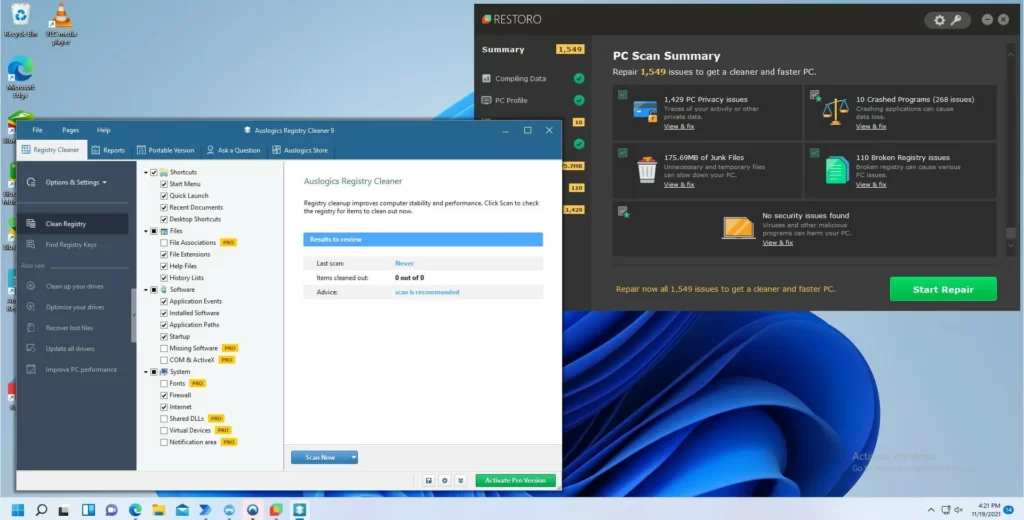Viewport: 1024px width, 520px height.
Task: Open Restoro settings gear and wrench icon
Action: point(946,19)
